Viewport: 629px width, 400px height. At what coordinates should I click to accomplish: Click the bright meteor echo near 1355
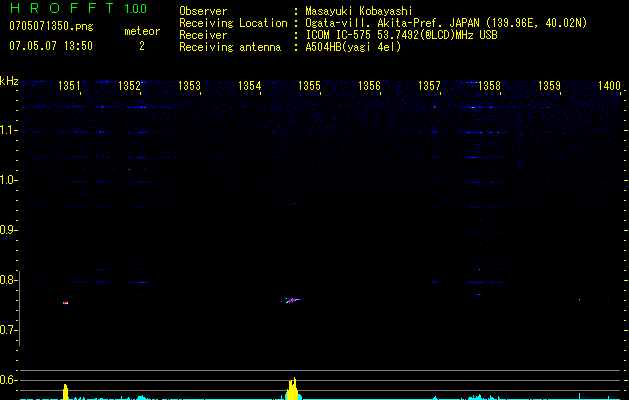(292, 300)
